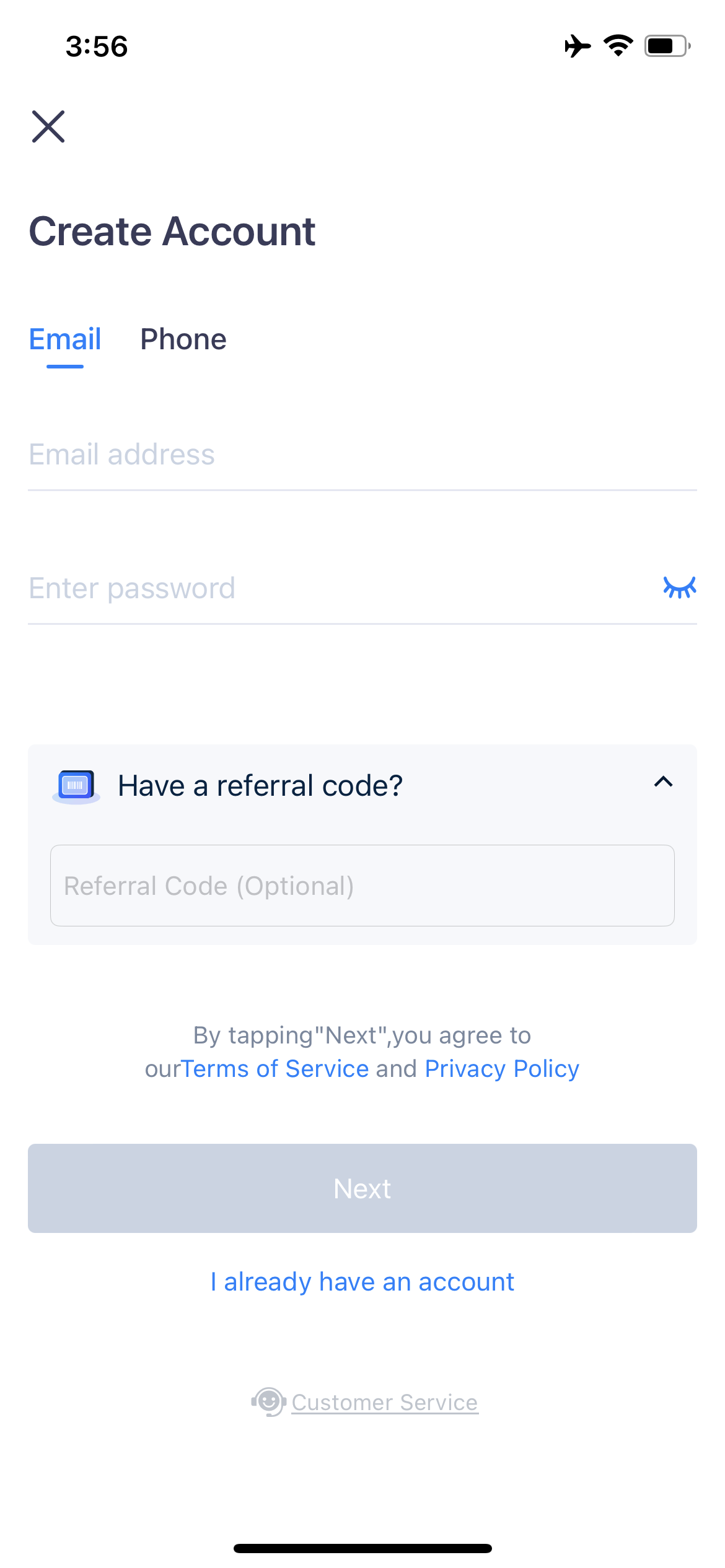Tap the airplane mode status icon

pos(578,46)
